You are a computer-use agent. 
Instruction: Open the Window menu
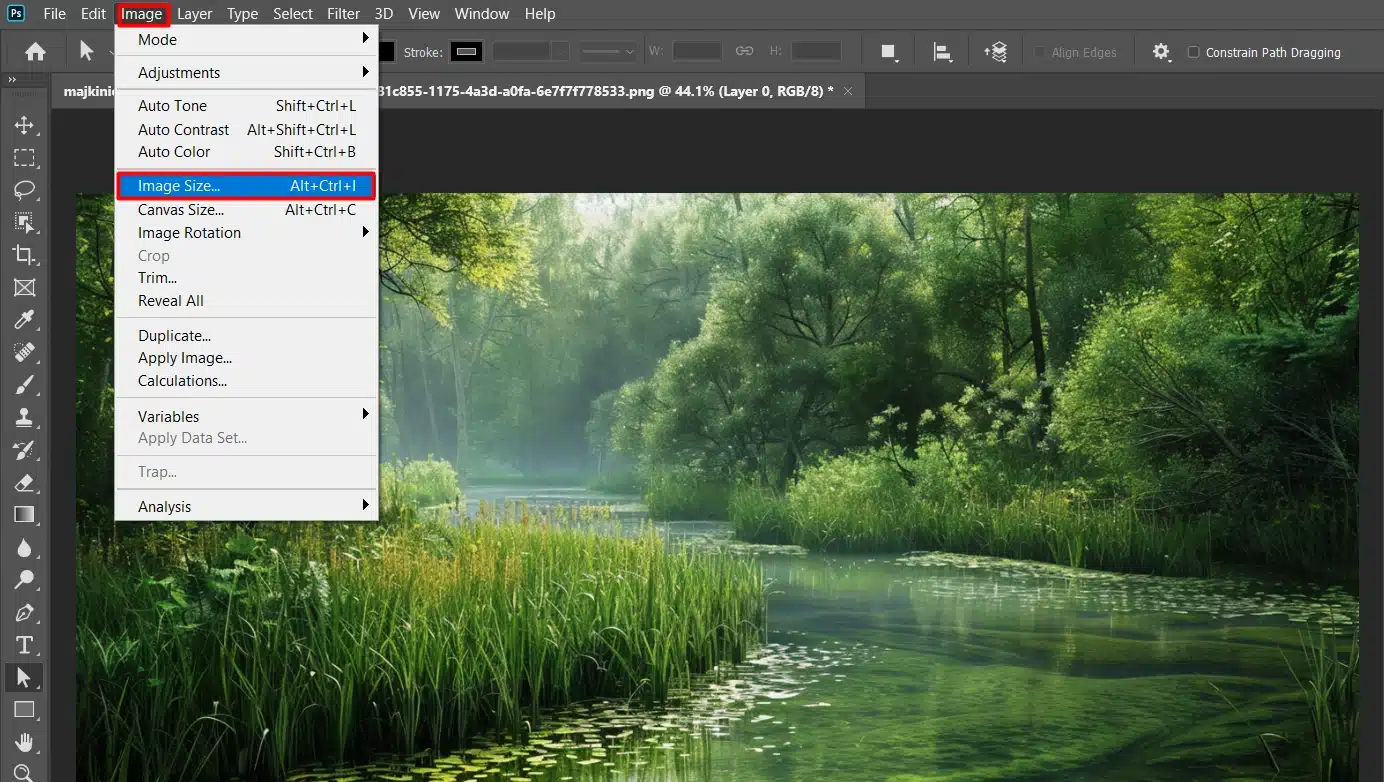482,14
